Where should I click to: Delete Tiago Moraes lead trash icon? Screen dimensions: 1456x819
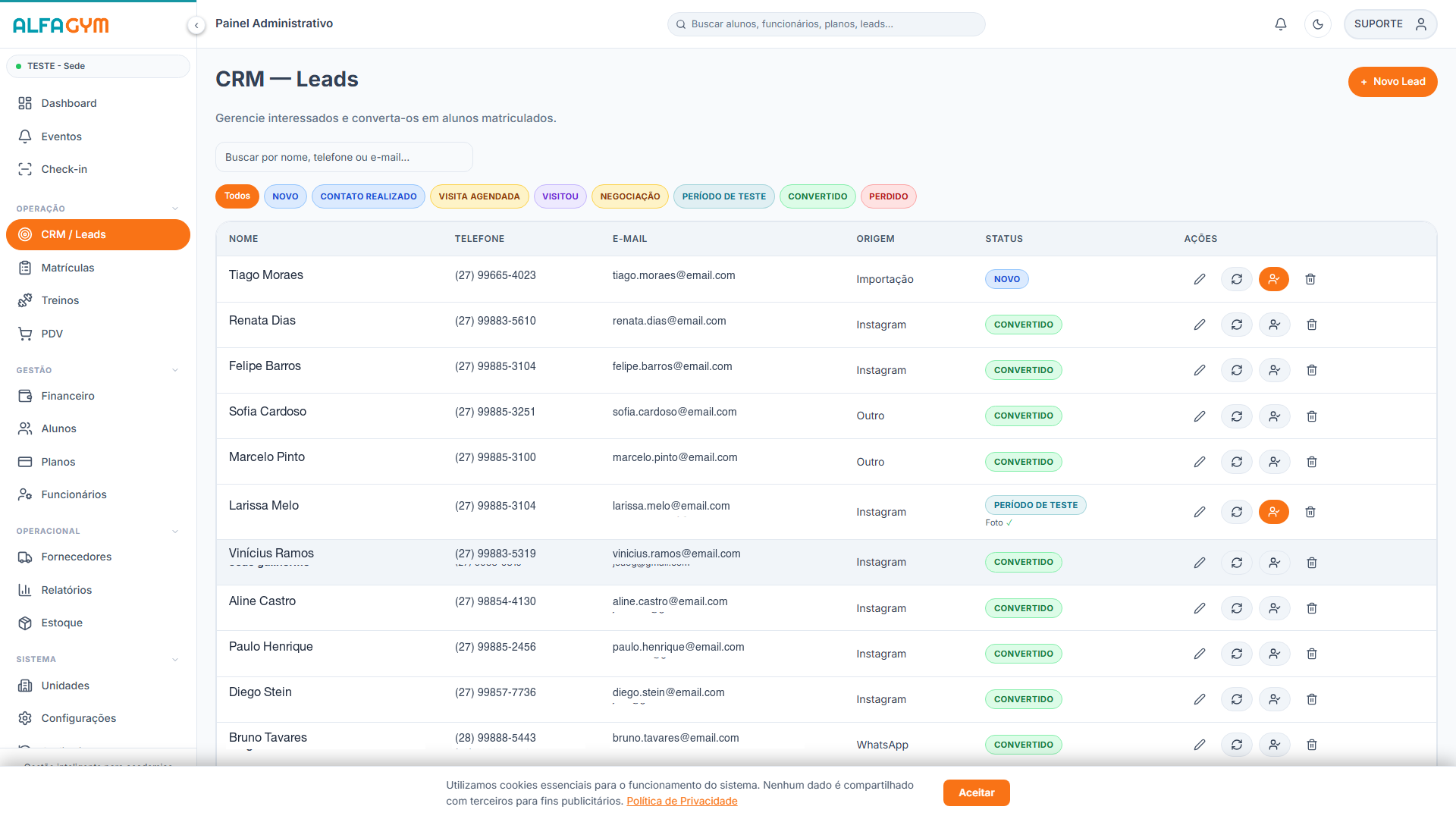[x=1310, y=279]
